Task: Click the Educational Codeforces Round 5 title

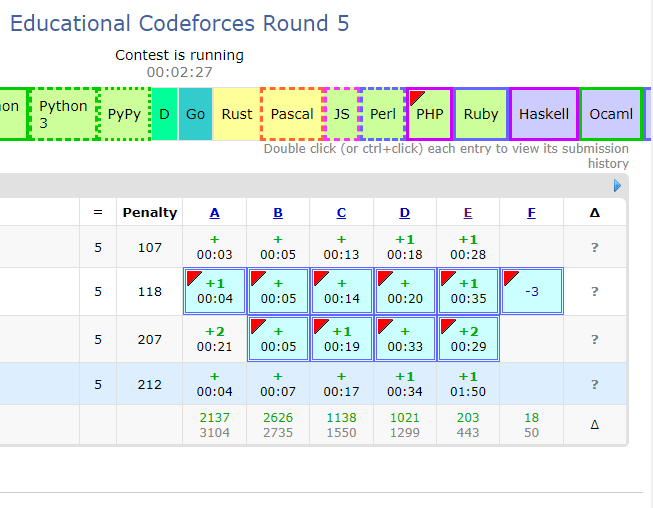Action: pyautogui.click(x=179, y=23)
